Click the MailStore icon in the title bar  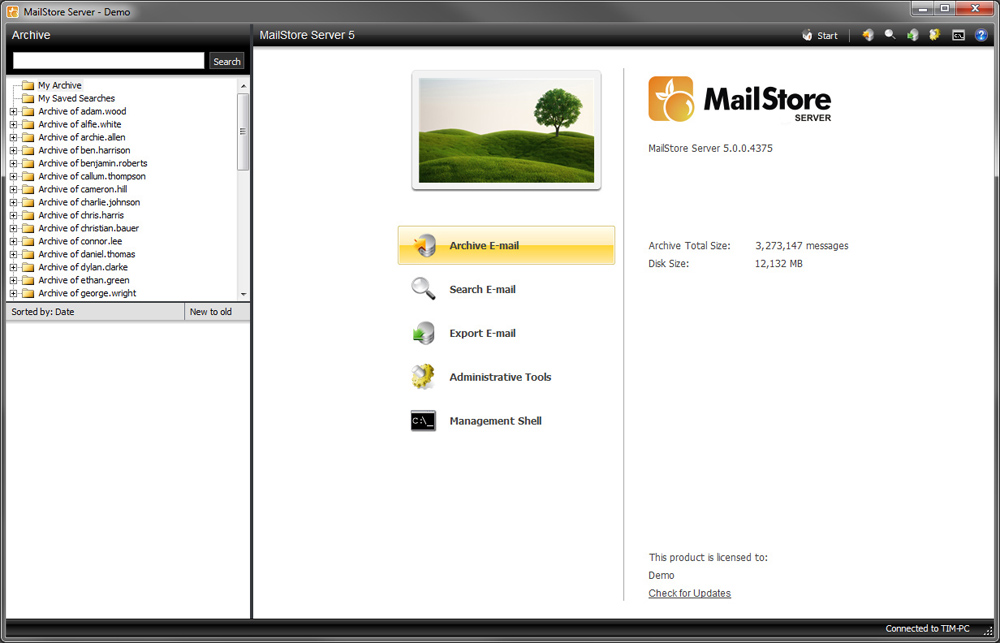click(x=13, y=11)
